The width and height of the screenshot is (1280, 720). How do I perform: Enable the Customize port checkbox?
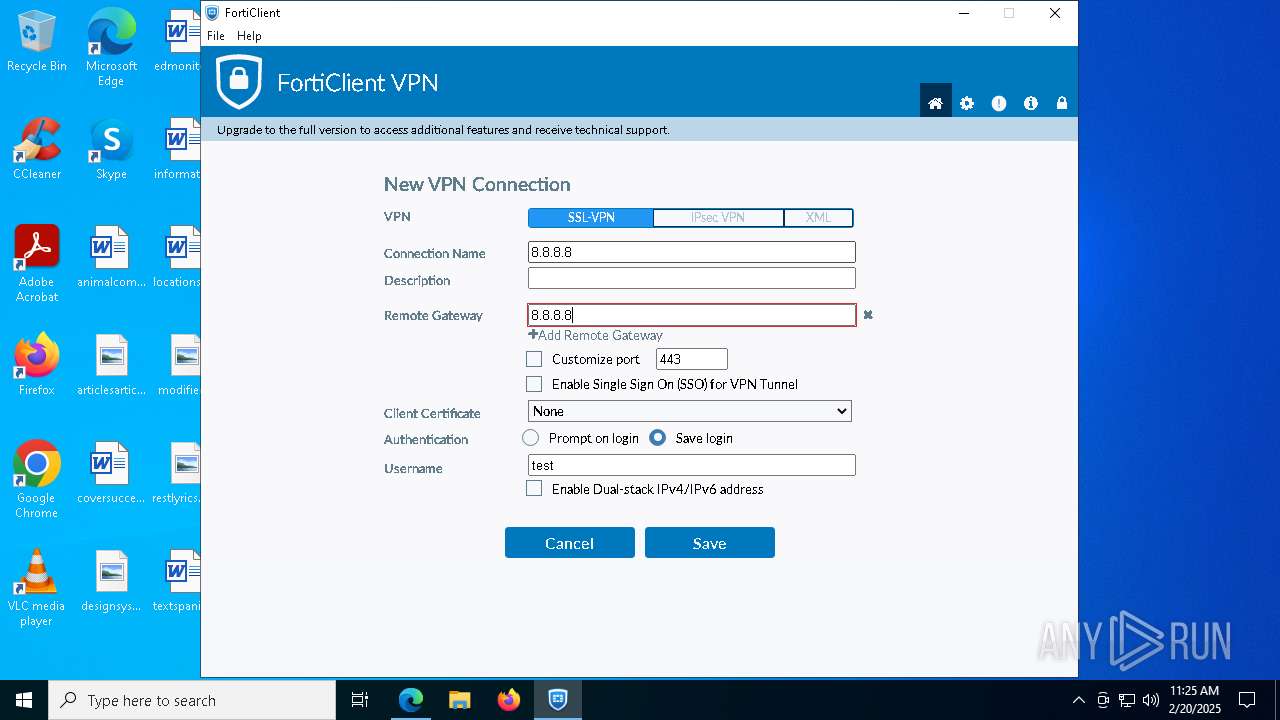pos(534,359)
